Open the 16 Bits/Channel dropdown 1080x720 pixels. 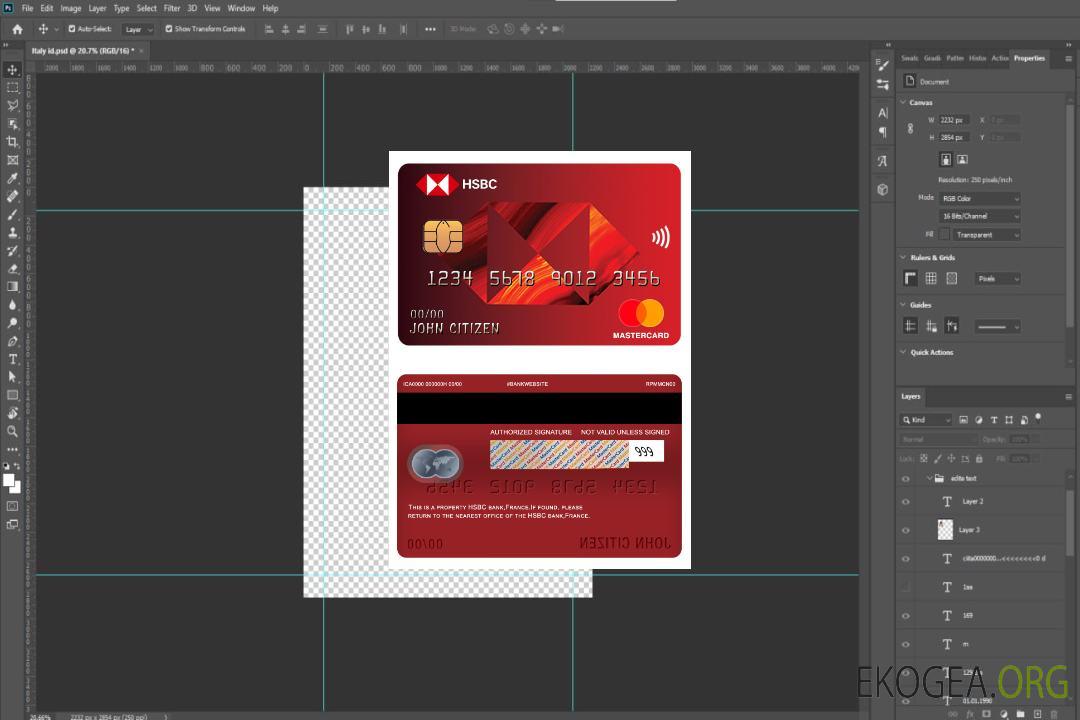[x=979, y=216]
